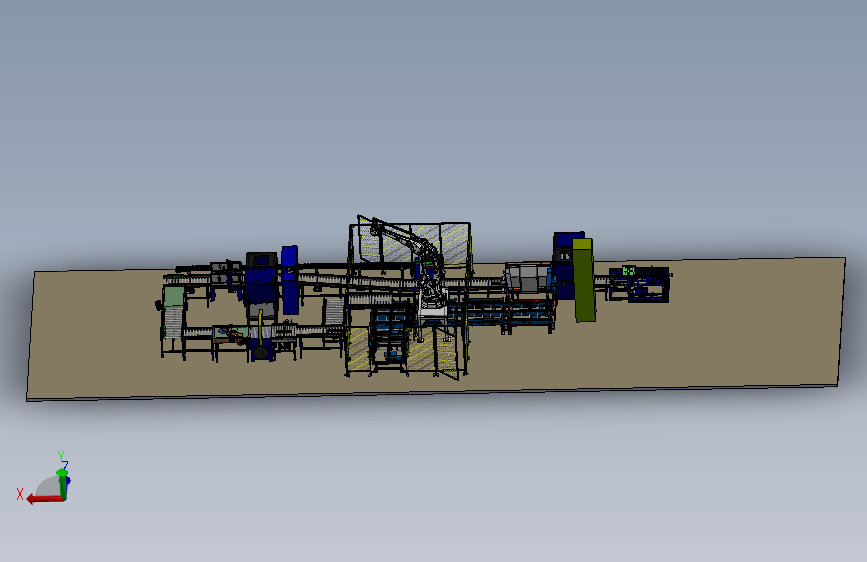Click the red X axis arrow of the triad
Viewport: 867px width, 562px height.
[x=44, y=499]
